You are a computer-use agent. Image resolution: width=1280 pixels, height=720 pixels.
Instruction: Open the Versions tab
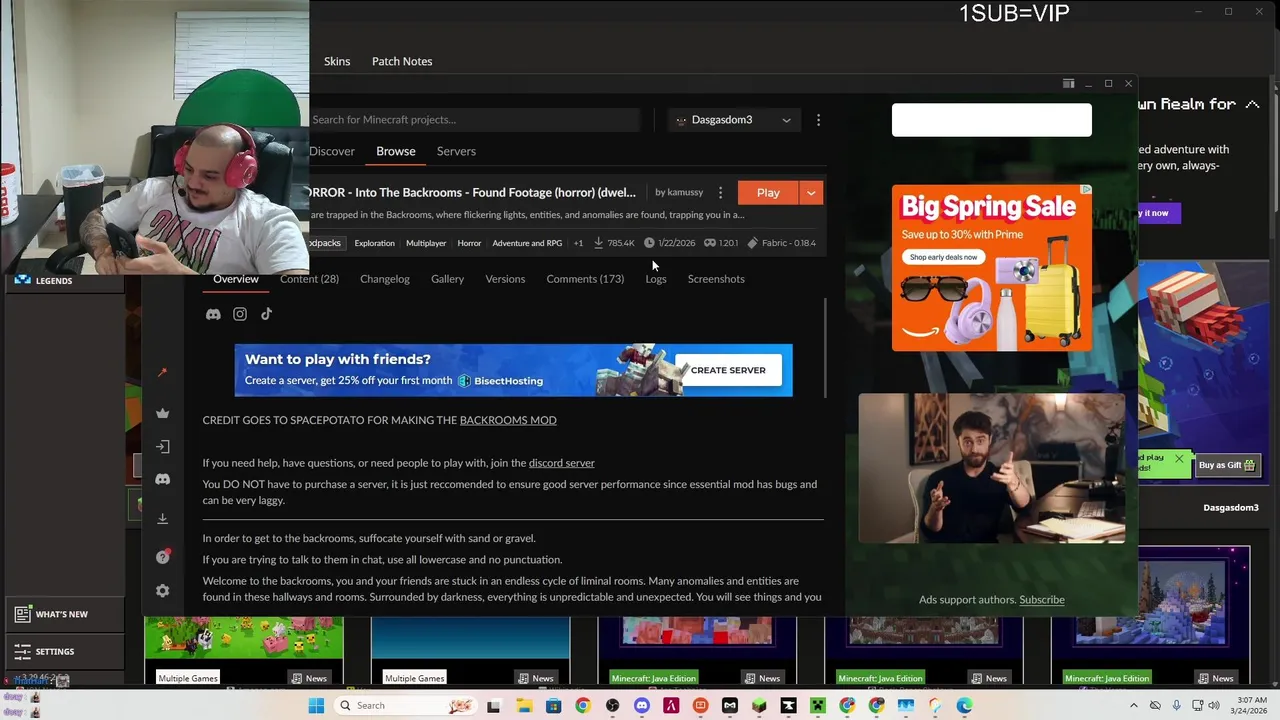(505, 279)
